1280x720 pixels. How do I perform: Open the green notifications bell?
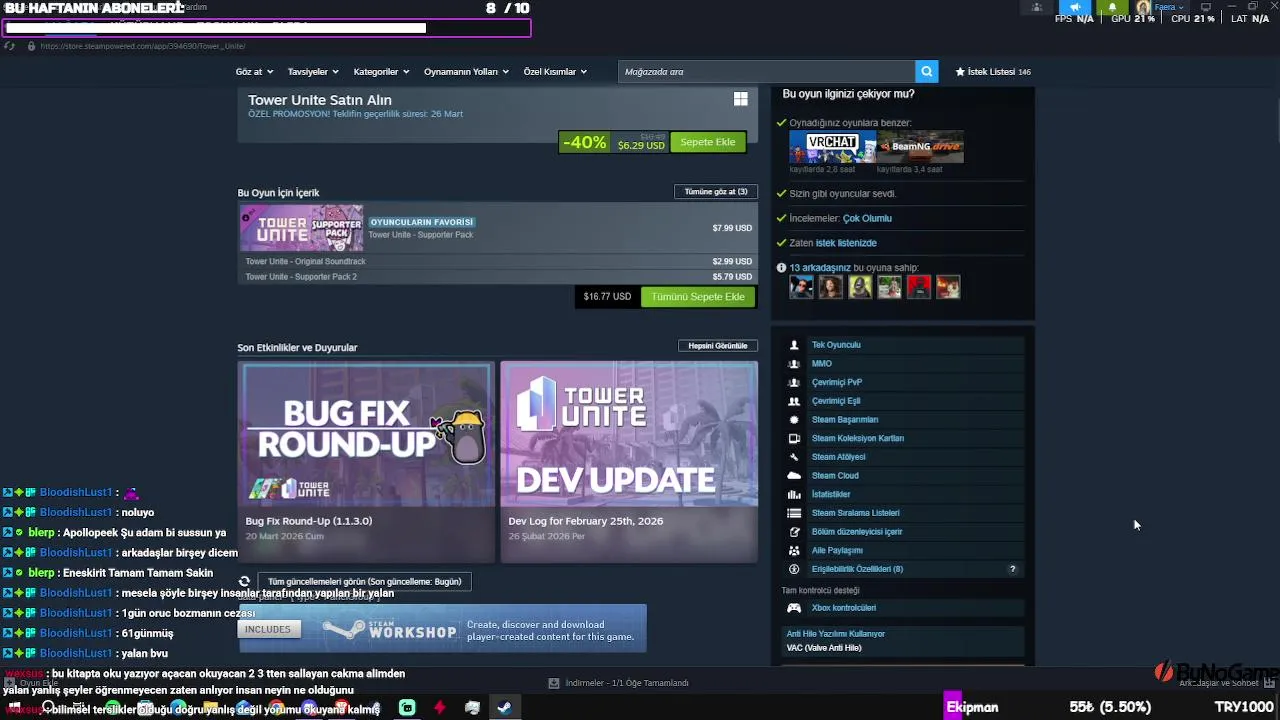1112,7
